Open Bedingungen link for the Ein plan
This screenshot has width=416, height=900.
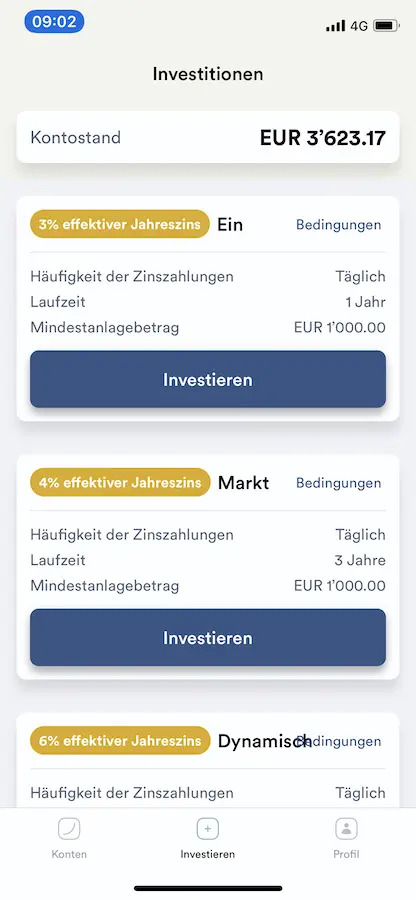pos(339,224)
